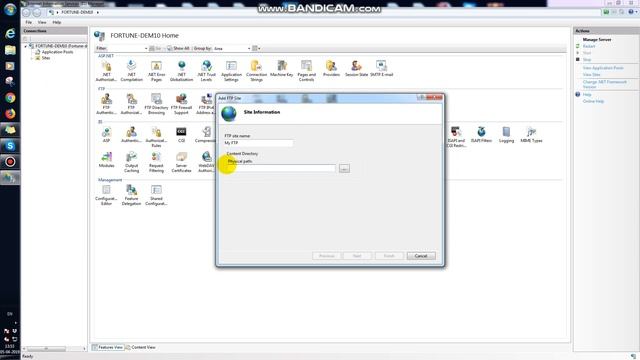
Task: Open the Configuration Editor feature
Action: click(106, 195)
